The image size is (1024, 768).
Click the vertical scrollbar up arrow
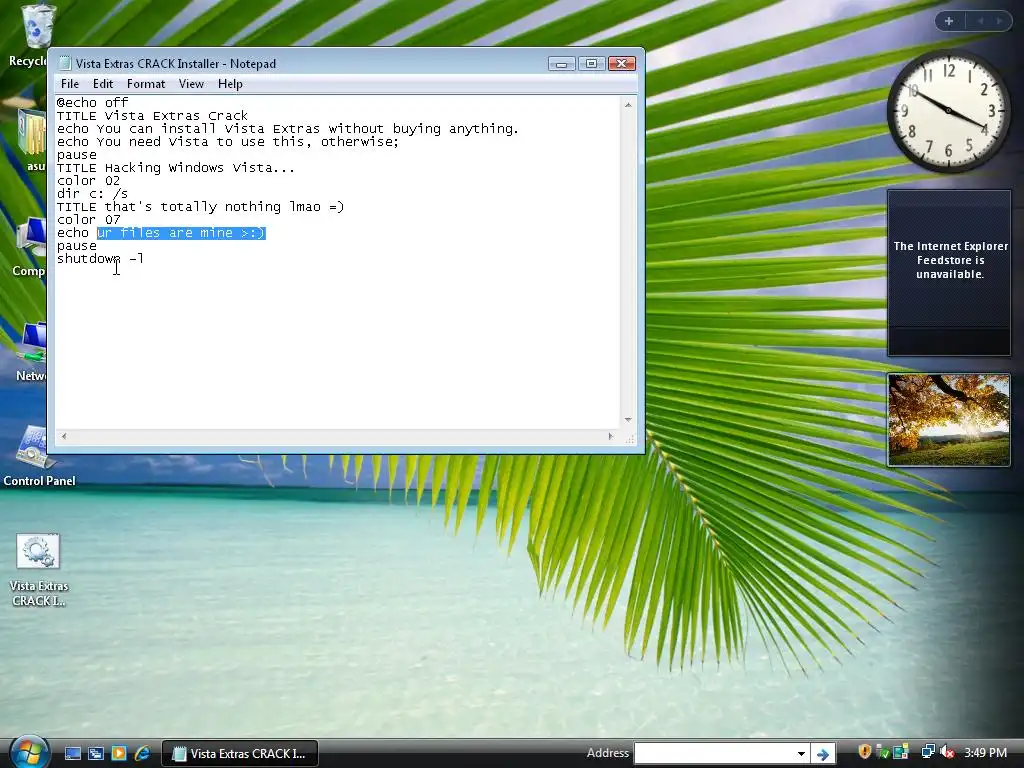[628, 104]
